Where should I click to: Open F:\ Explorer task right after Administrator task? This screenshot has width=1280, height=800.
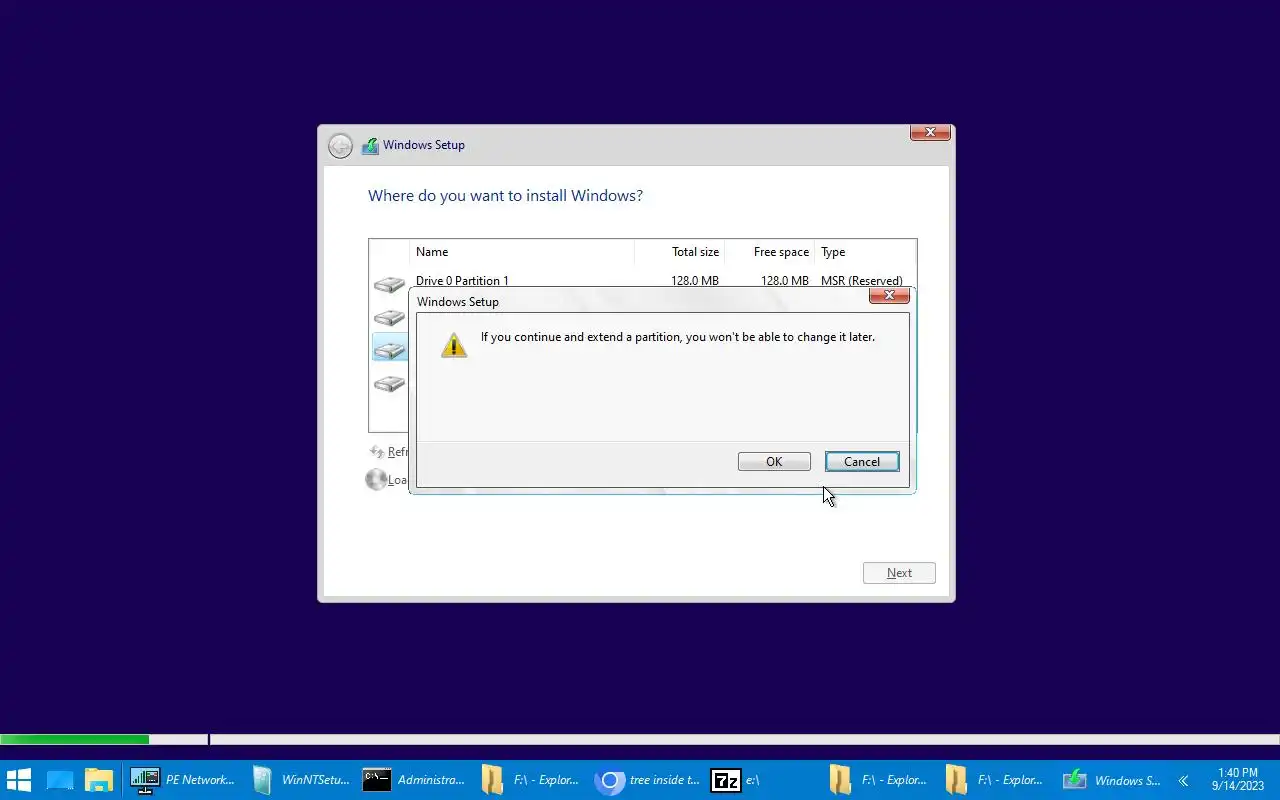pos(531,780)
